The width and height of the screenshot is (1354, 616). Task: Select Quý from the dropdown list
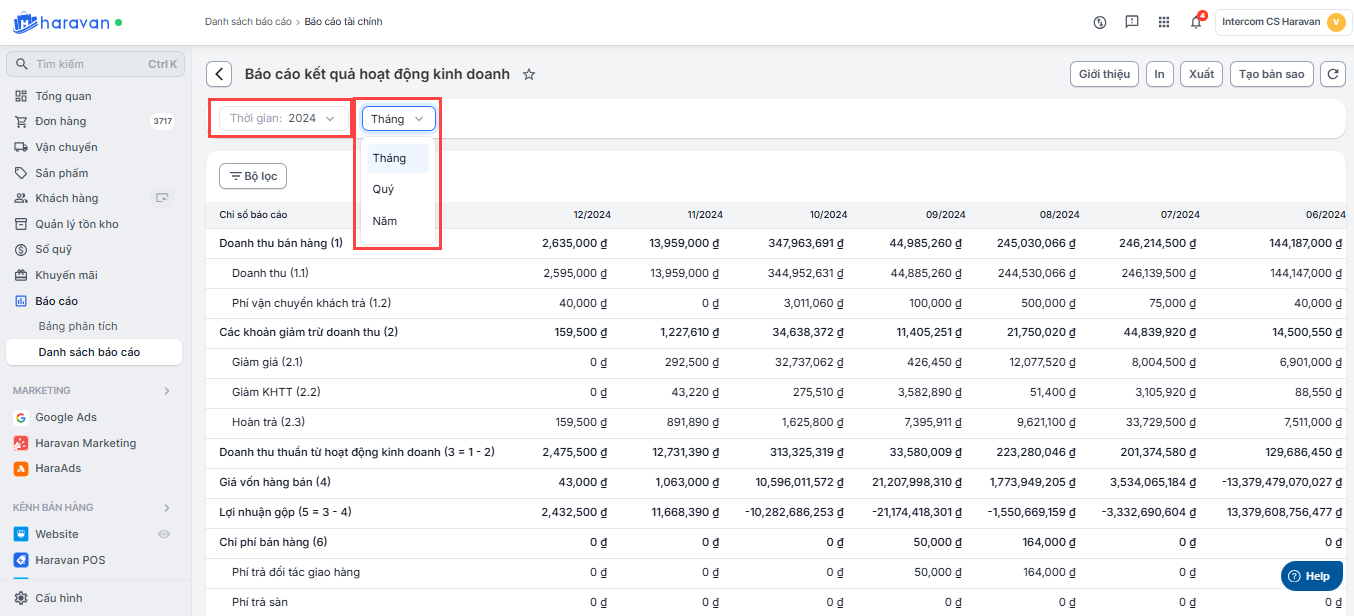[384, 189]
